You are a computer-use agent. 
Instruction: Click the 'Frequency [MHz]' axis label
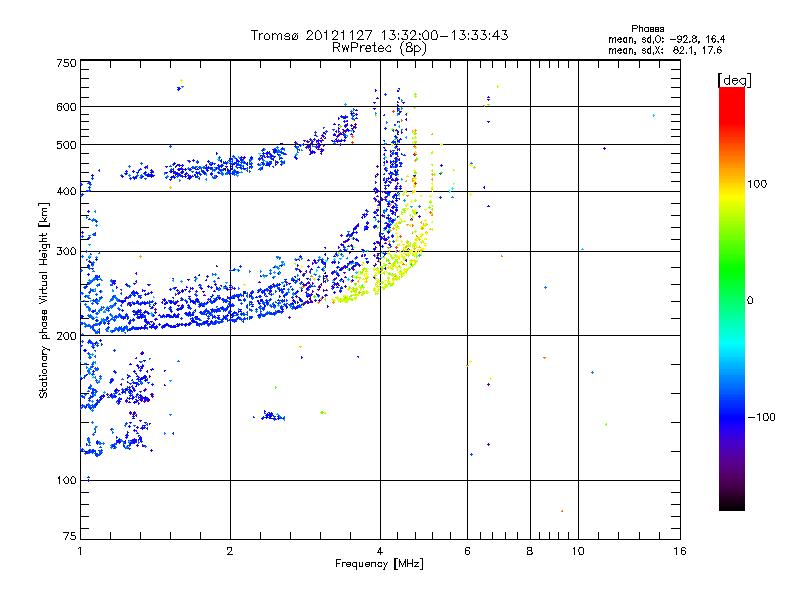tap(380, 564)
